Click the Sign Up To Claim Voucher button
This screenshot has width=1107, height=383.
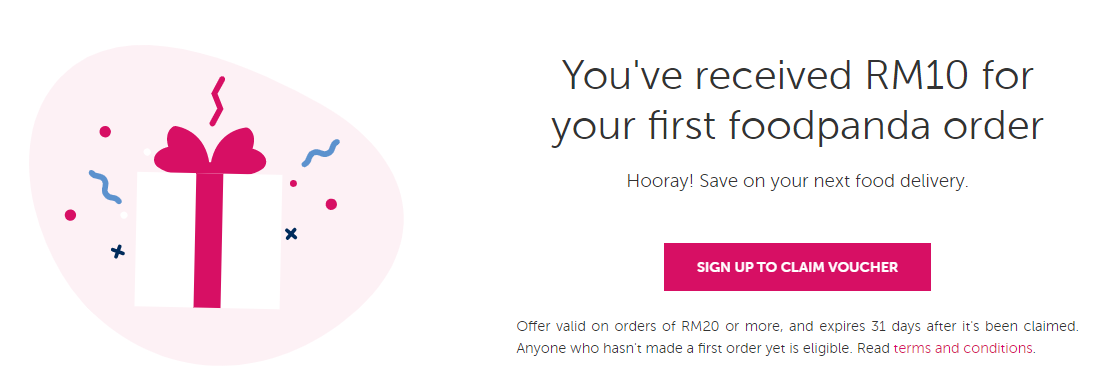[797, 267]
